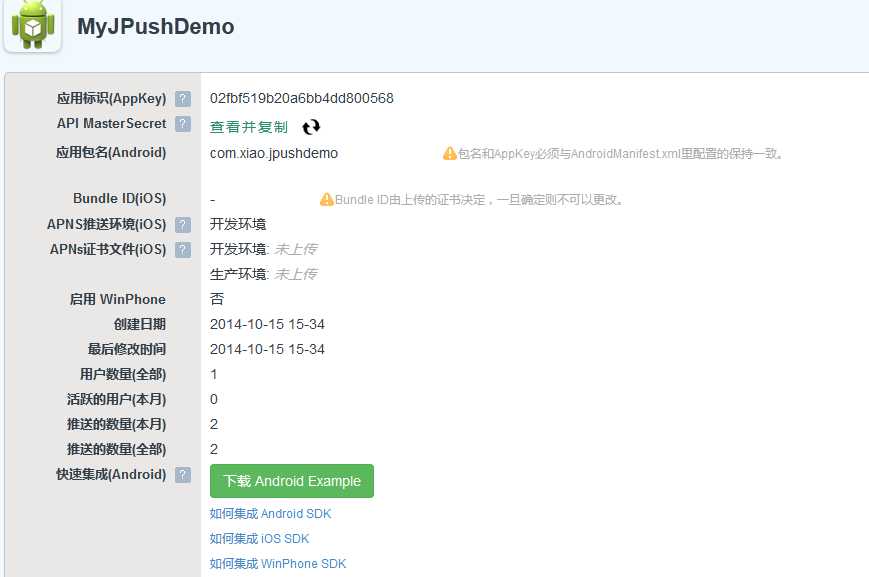The width and height of the screenshot is (869, 577).
Task: Click 查看并复制 link for MasterSecret
Action: click(x=249, y=127)
